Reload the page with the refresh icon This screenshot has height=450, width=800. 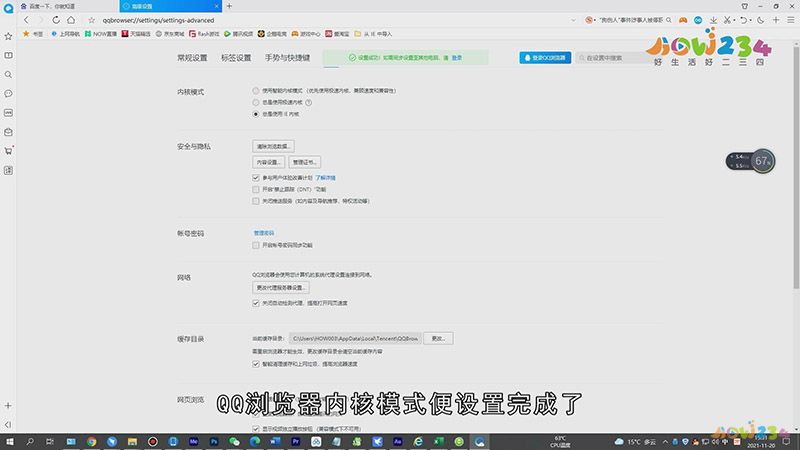pos(56,20)
